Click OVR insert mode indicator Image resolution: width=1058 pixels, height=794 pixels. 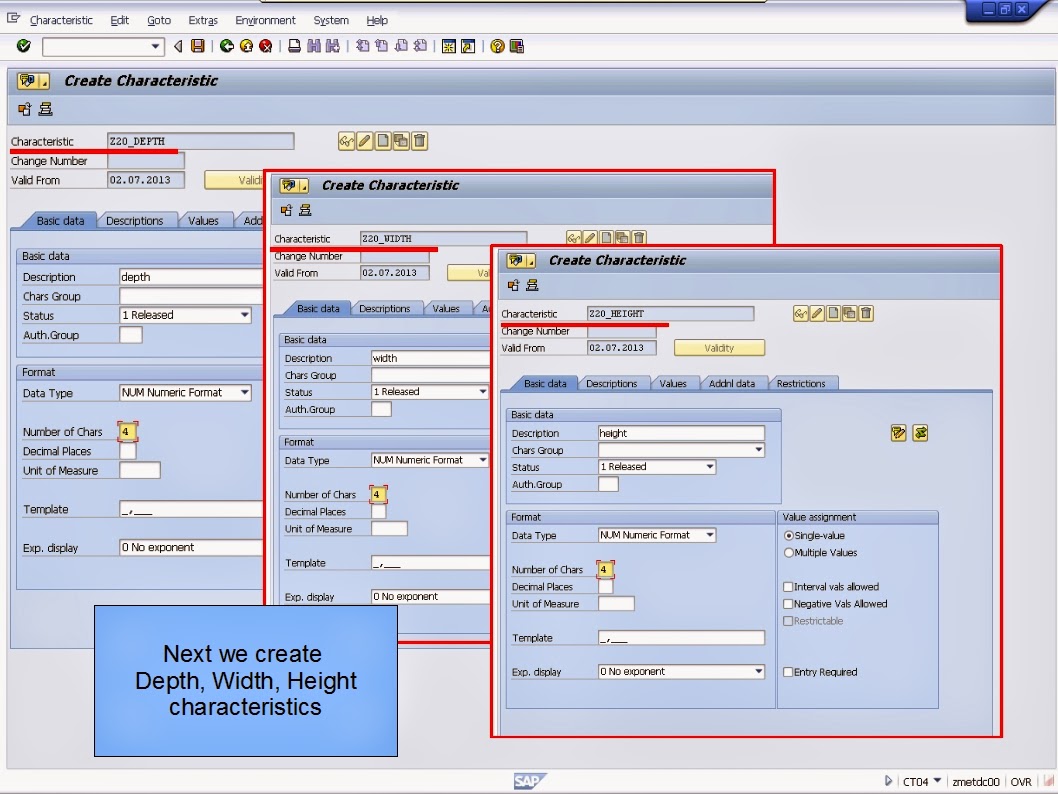[x=1021, y=781]
